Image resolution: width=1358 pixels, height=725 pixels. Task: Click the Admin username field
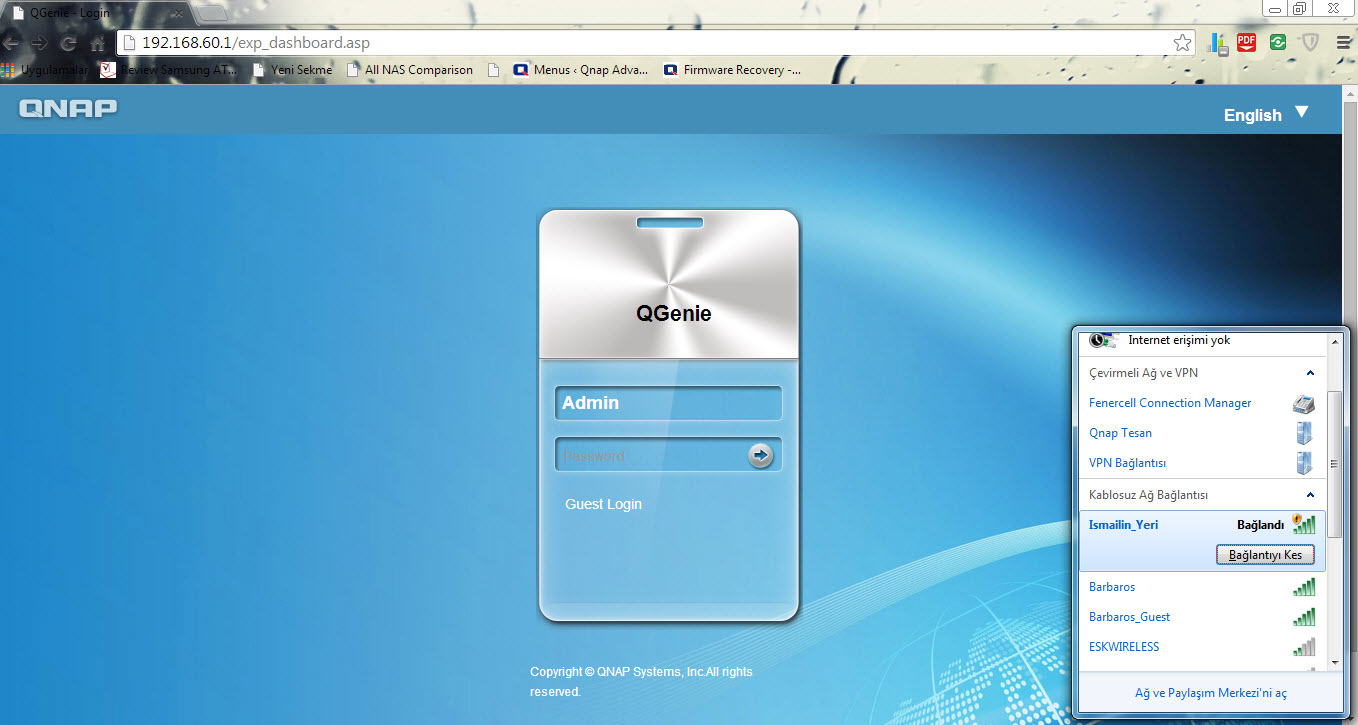coord(668,403)
